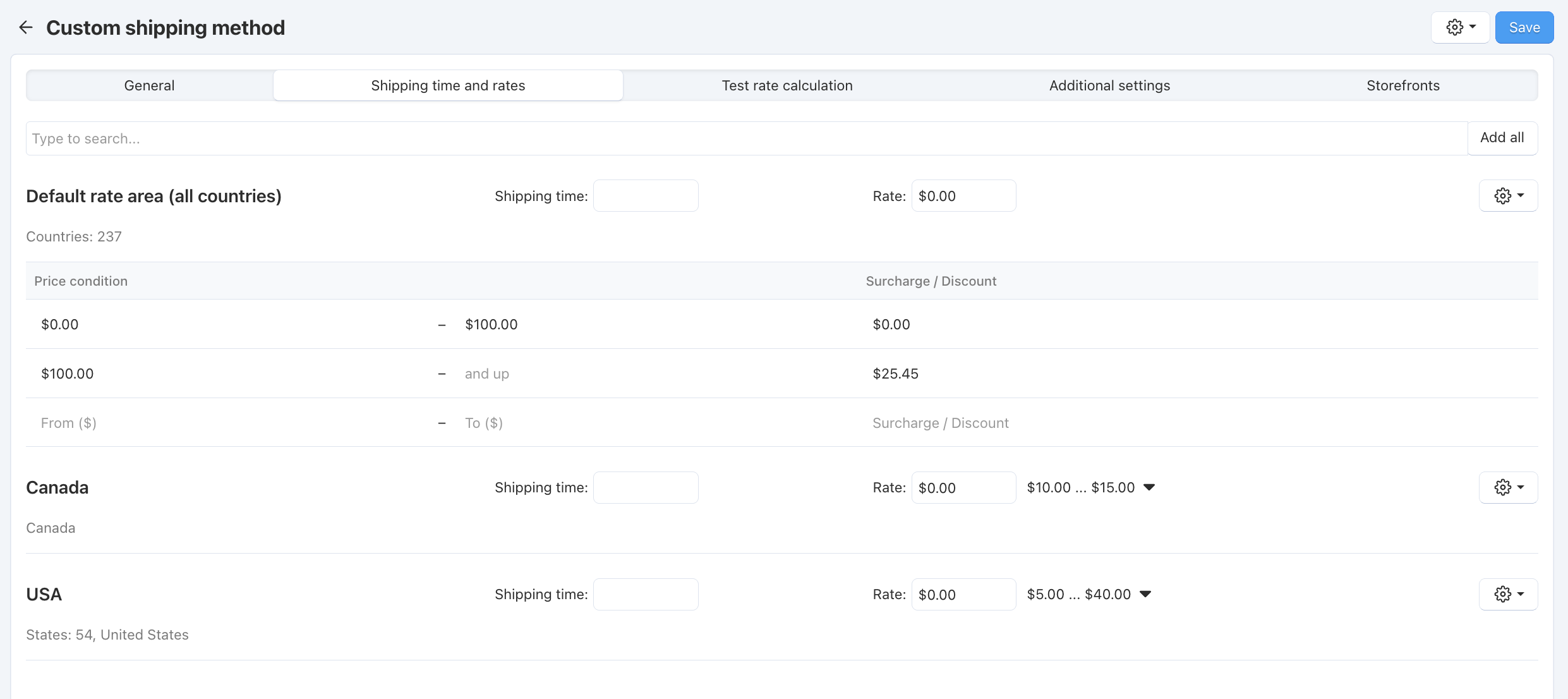Image resolution: width=1568 pixels, height=699 pixels.
Task: Click the Default rate area (all countries) heading
Action: point(154,197)
